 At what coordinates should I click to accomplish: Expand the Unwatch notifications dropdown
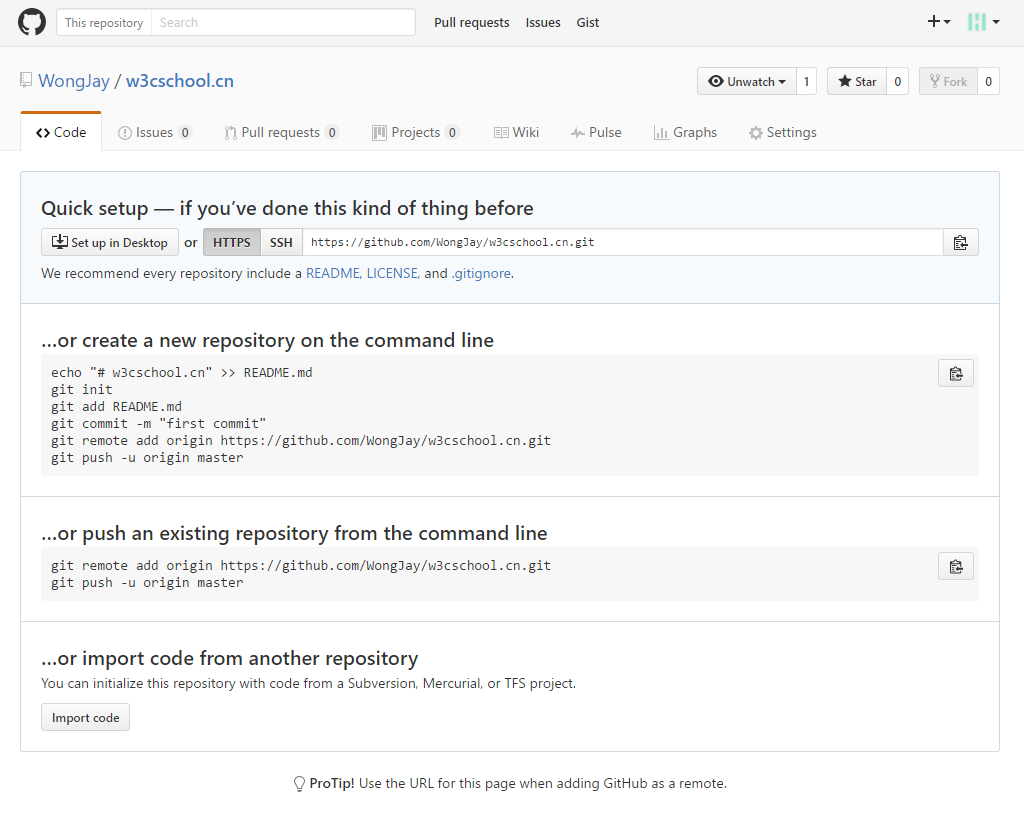tap(746, 82)
